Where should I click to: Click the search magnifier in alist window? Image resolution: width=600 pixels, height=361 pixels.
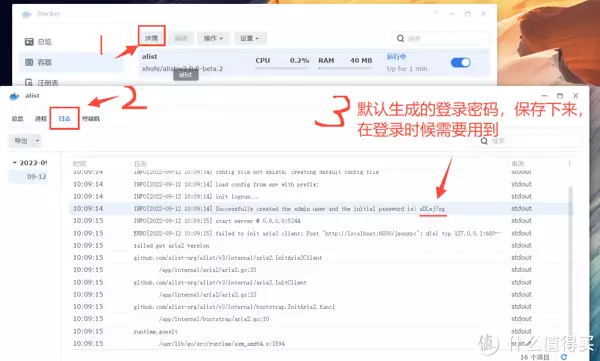(484, 141)
